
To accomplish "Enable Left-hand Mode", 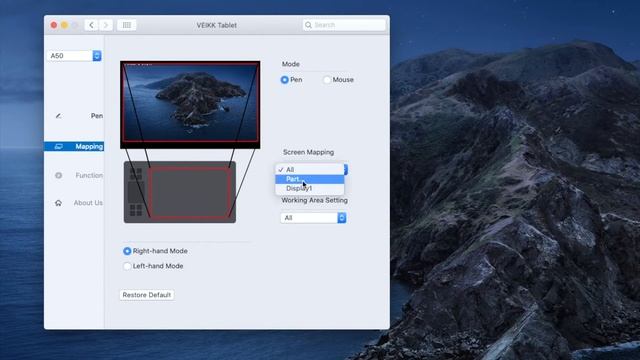I will [127, 266].
